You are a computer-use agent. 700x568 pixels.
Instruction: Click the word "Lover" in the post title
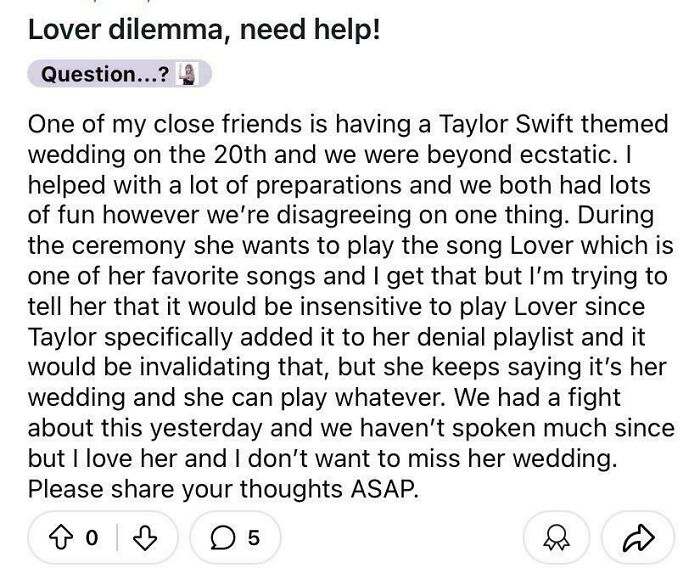(65, 30)
